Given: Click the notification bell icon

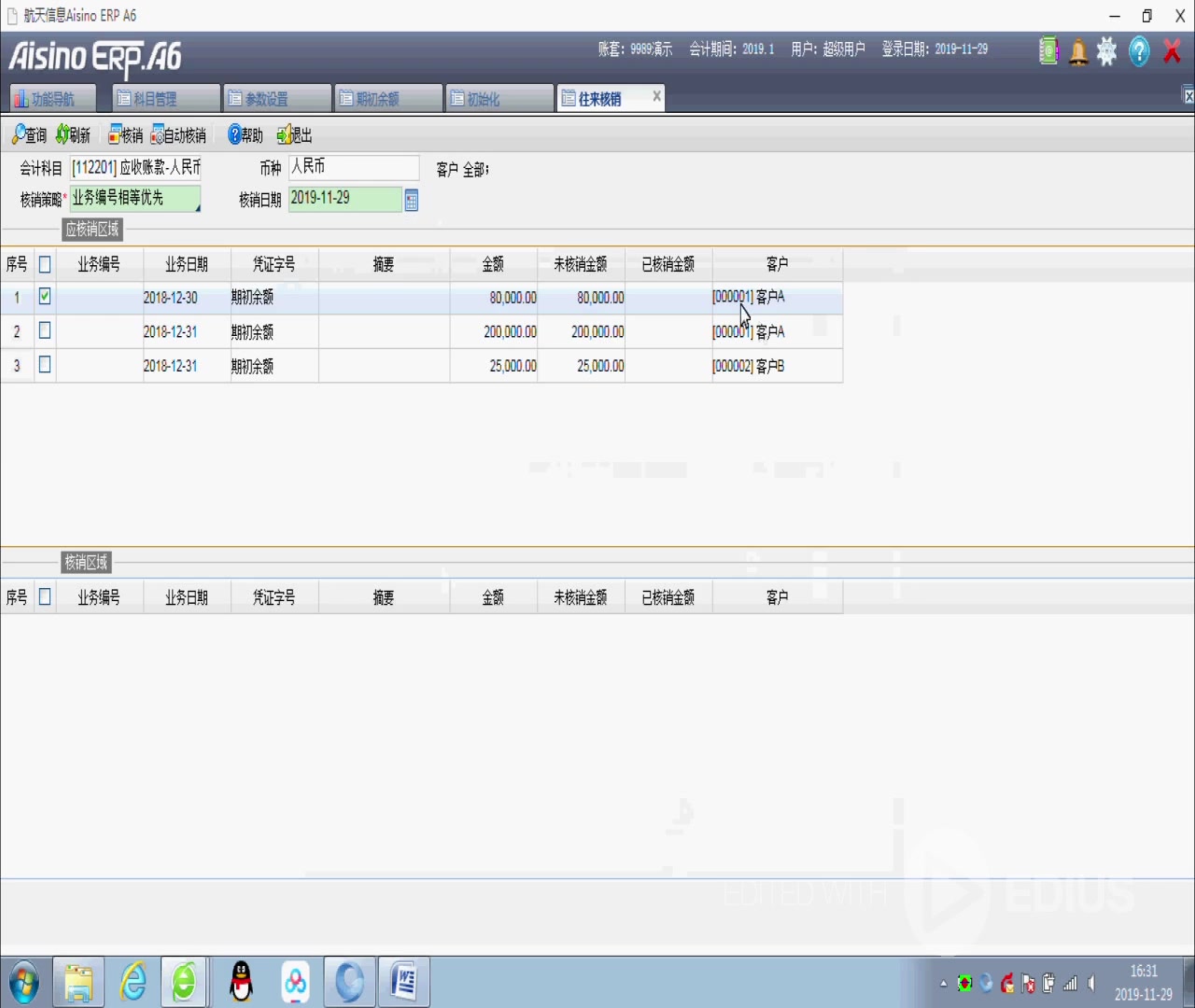Looking at the screenshot, I should 1078,51.
